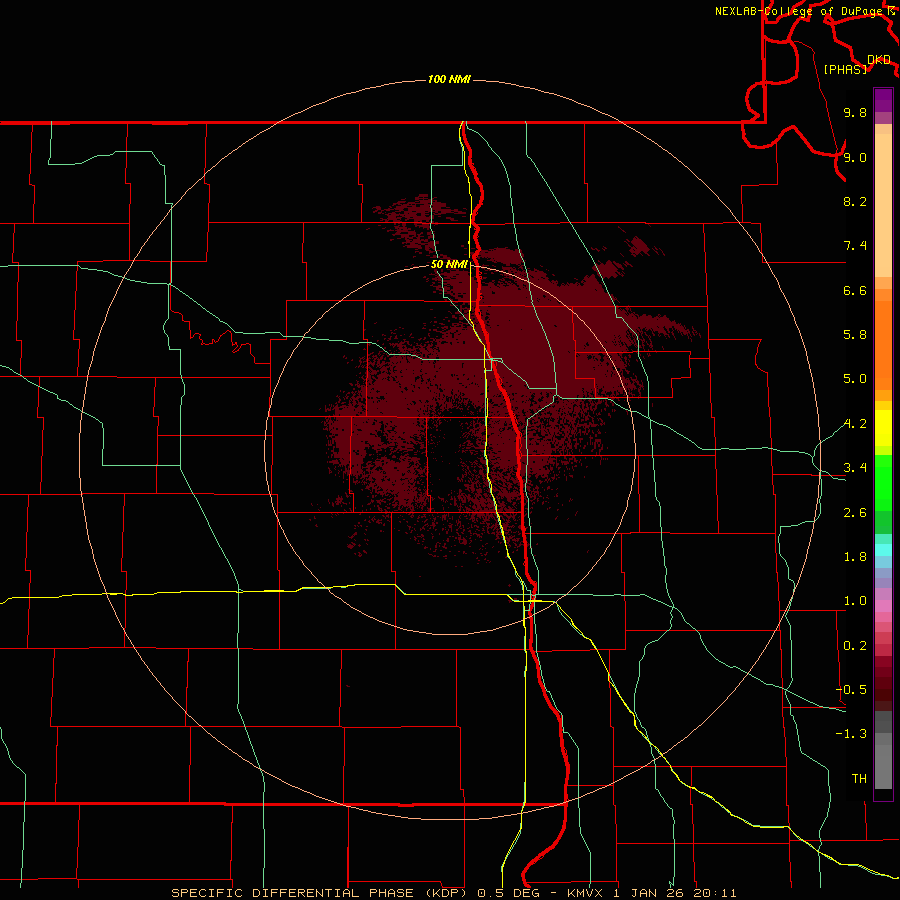Click the -1.3 value on the color scale
The image size is (900, 900).
pos(851,734)
